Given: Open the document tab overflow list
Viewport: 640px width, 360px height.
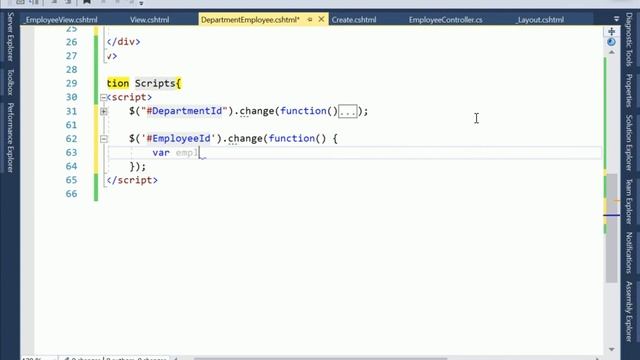Looking at the screenshot, I should (x=616, y=19).
